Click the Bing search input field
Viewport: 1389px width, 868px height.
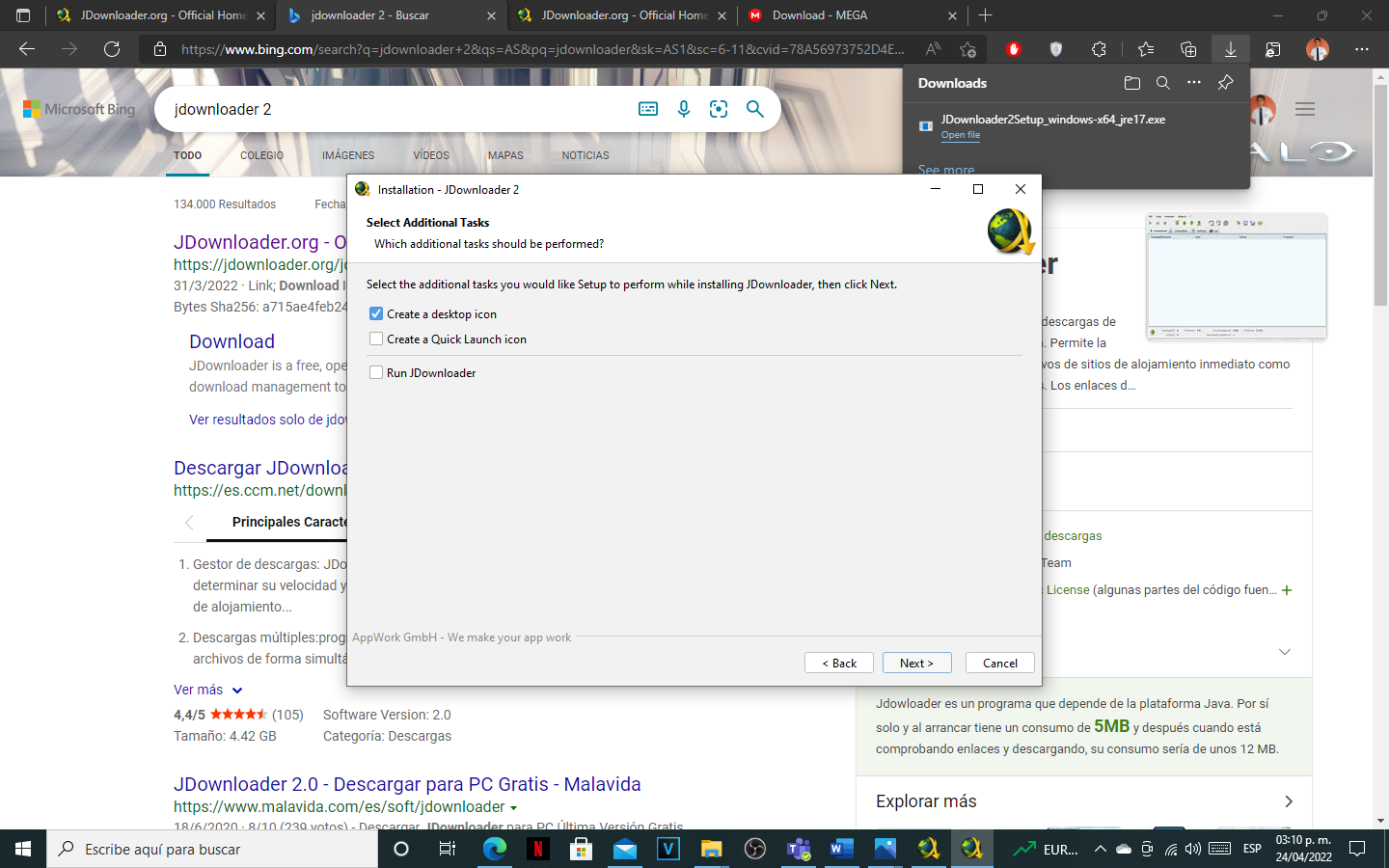coord(395,109)
